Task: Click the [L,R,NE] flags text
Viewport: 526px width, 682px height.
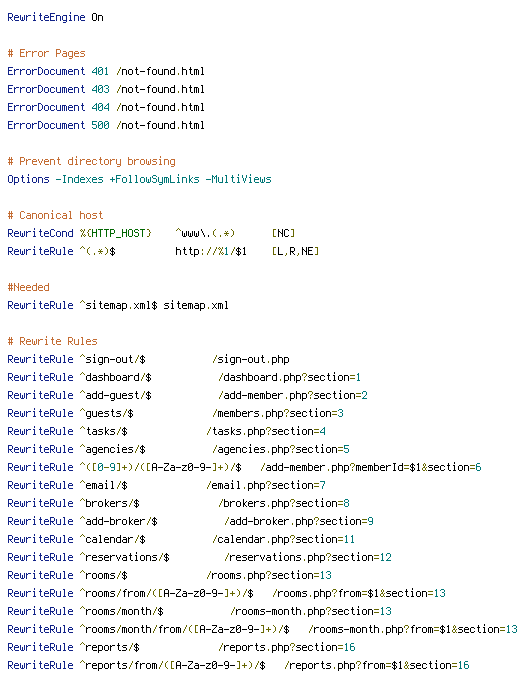Action: [295, 251]
